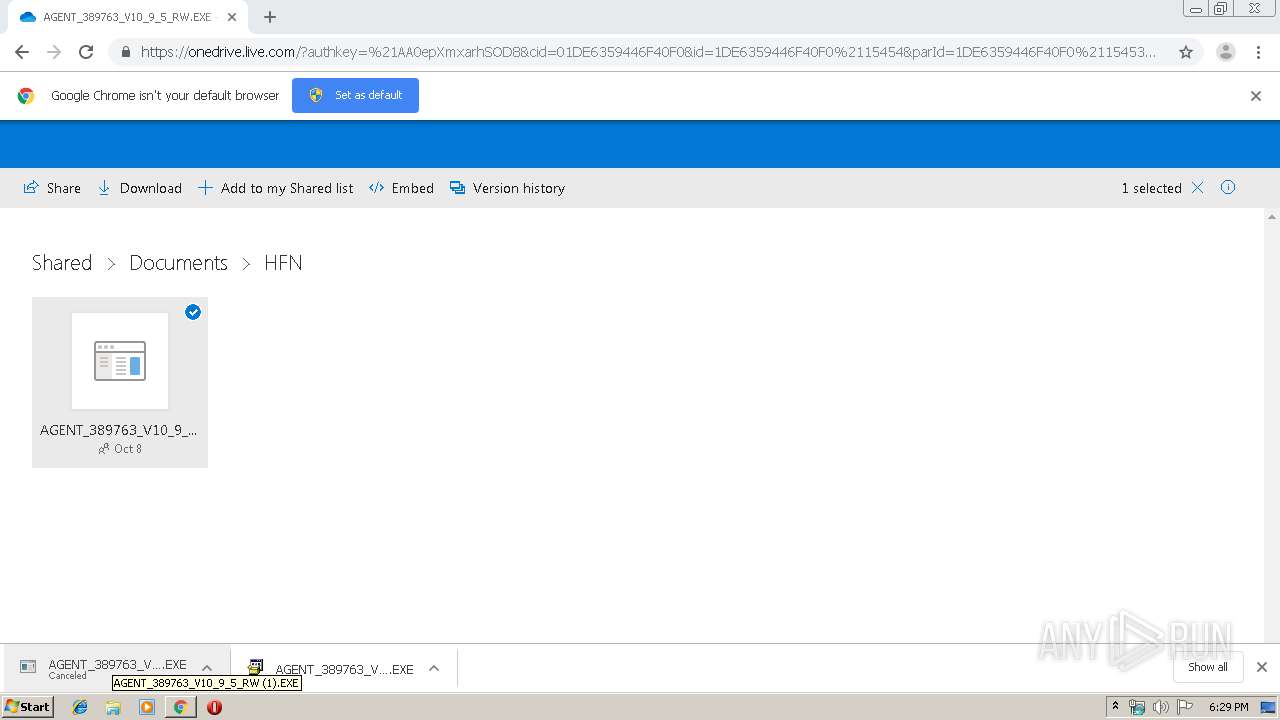Click the address bar URL
This screenshot has width=1280, height=720.
pyautogui.click(x=648, y=52)
